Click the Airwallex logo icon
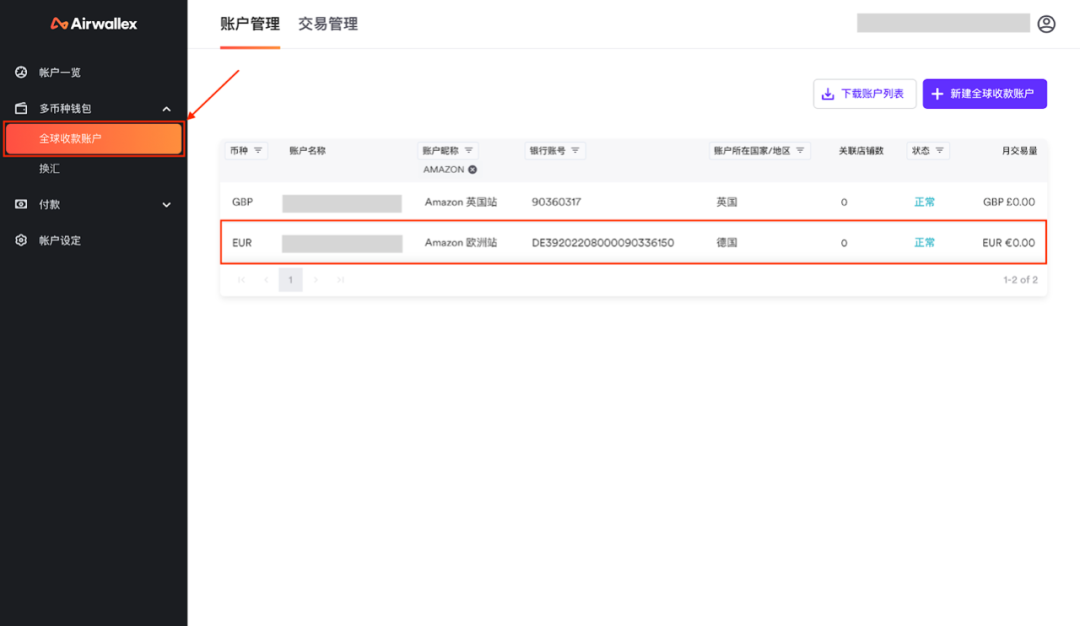 pyautogui.click(x=60, y=23)
